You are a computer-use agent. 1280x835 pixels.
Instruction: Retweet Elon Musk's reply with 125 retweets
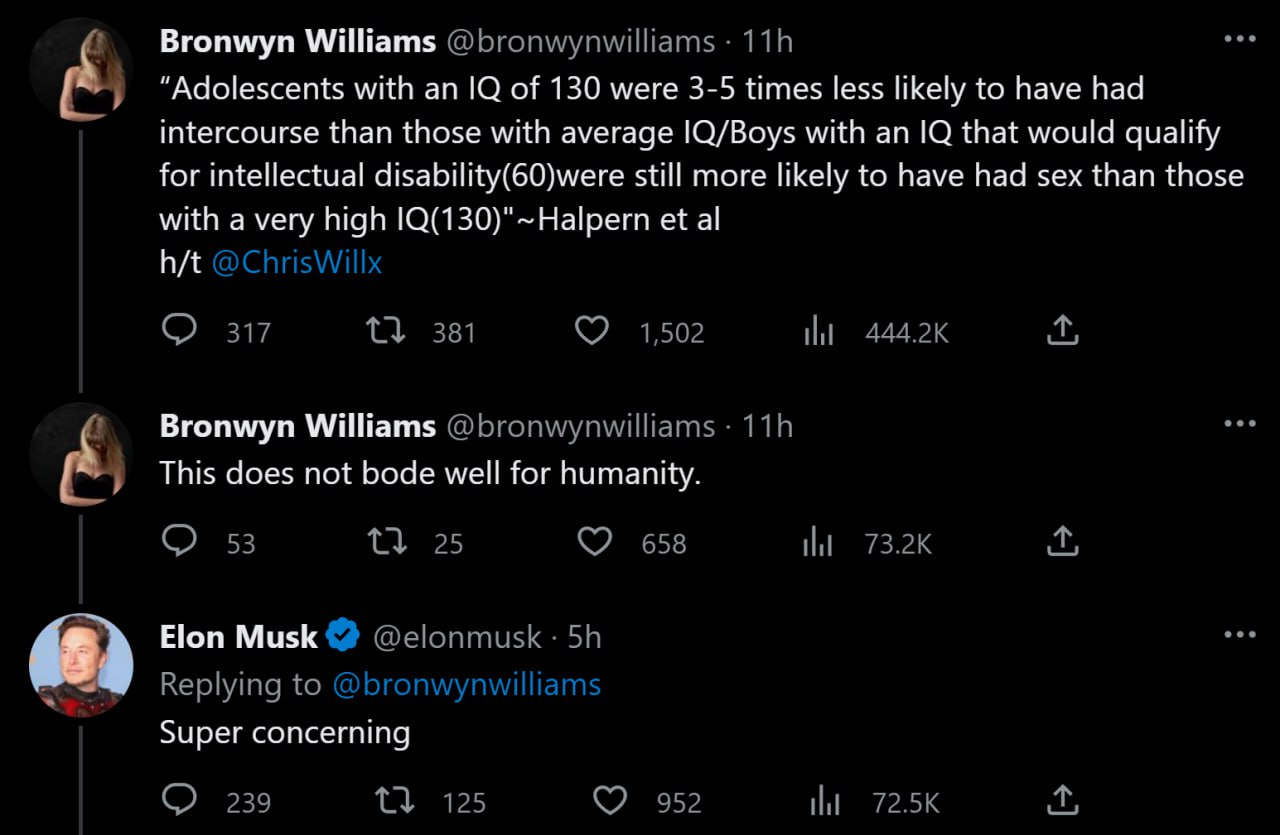(393, 801)
